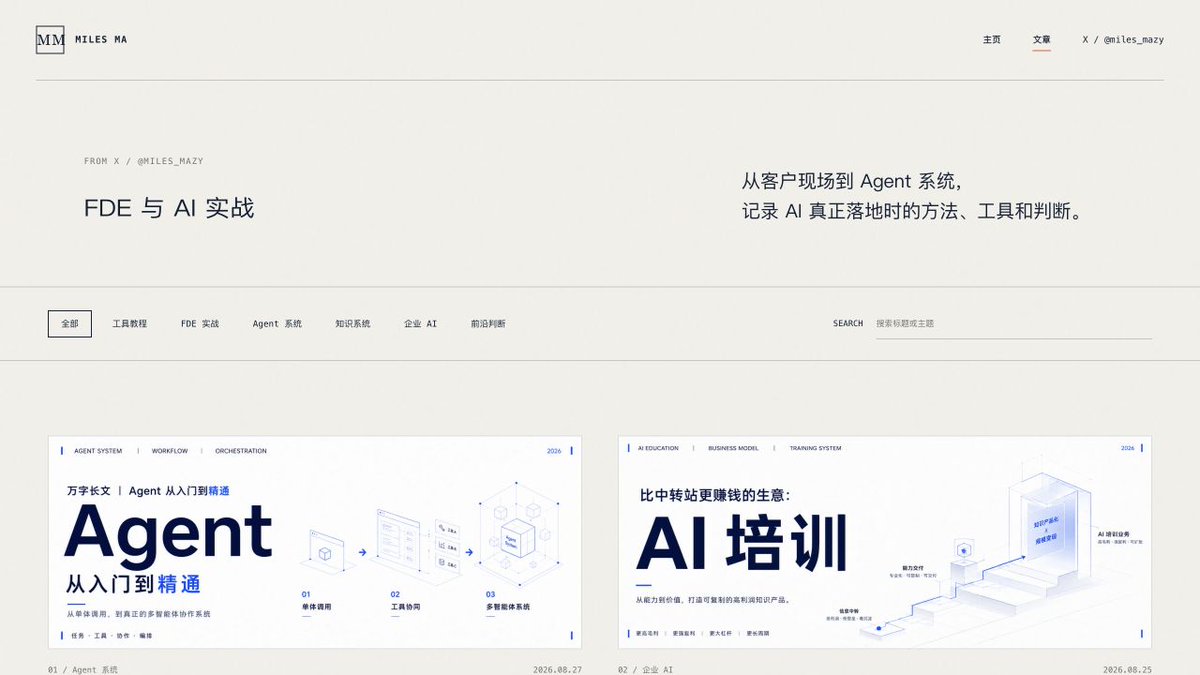Click the SEARCH label
Screen dimensions: 1200x675
point(848,324)
